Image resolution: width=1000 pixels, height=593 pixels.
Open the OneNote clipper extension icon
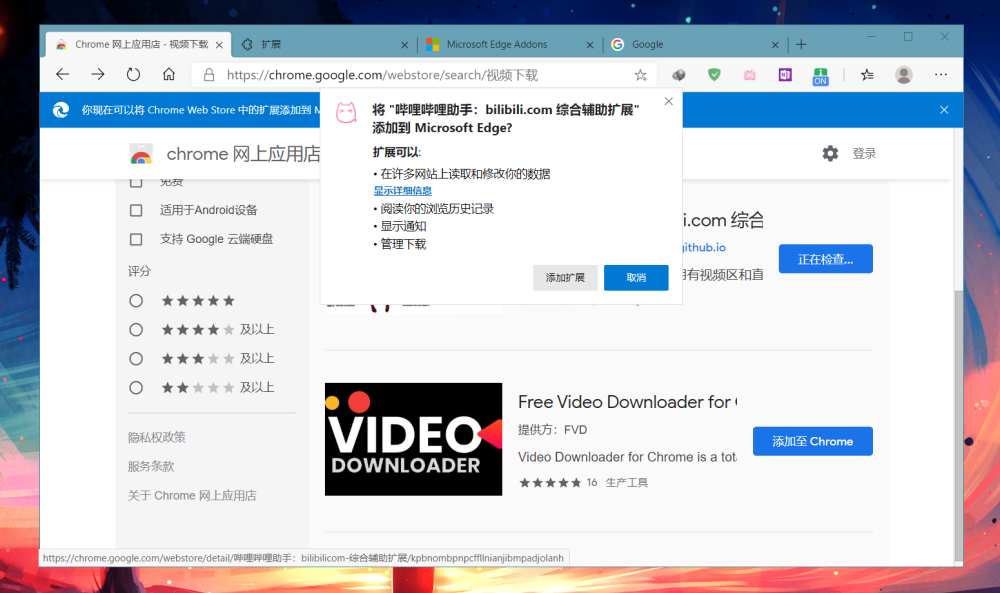(785, 75)
